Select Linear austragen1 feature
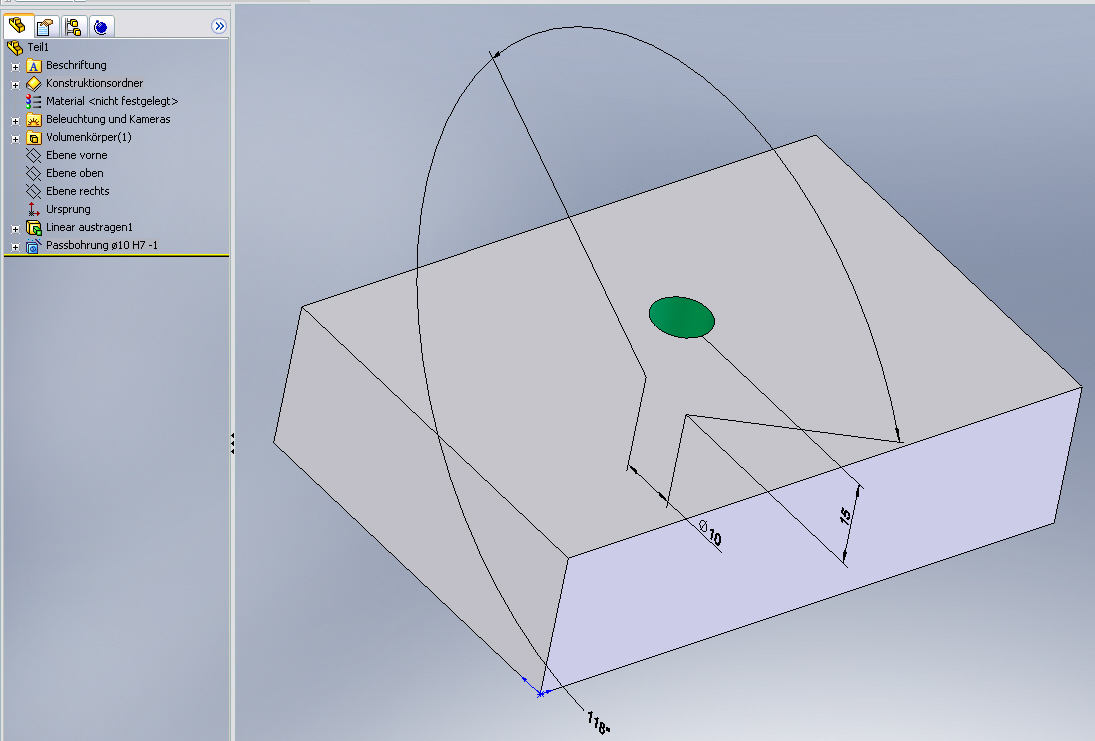 [x=89, y=227]
